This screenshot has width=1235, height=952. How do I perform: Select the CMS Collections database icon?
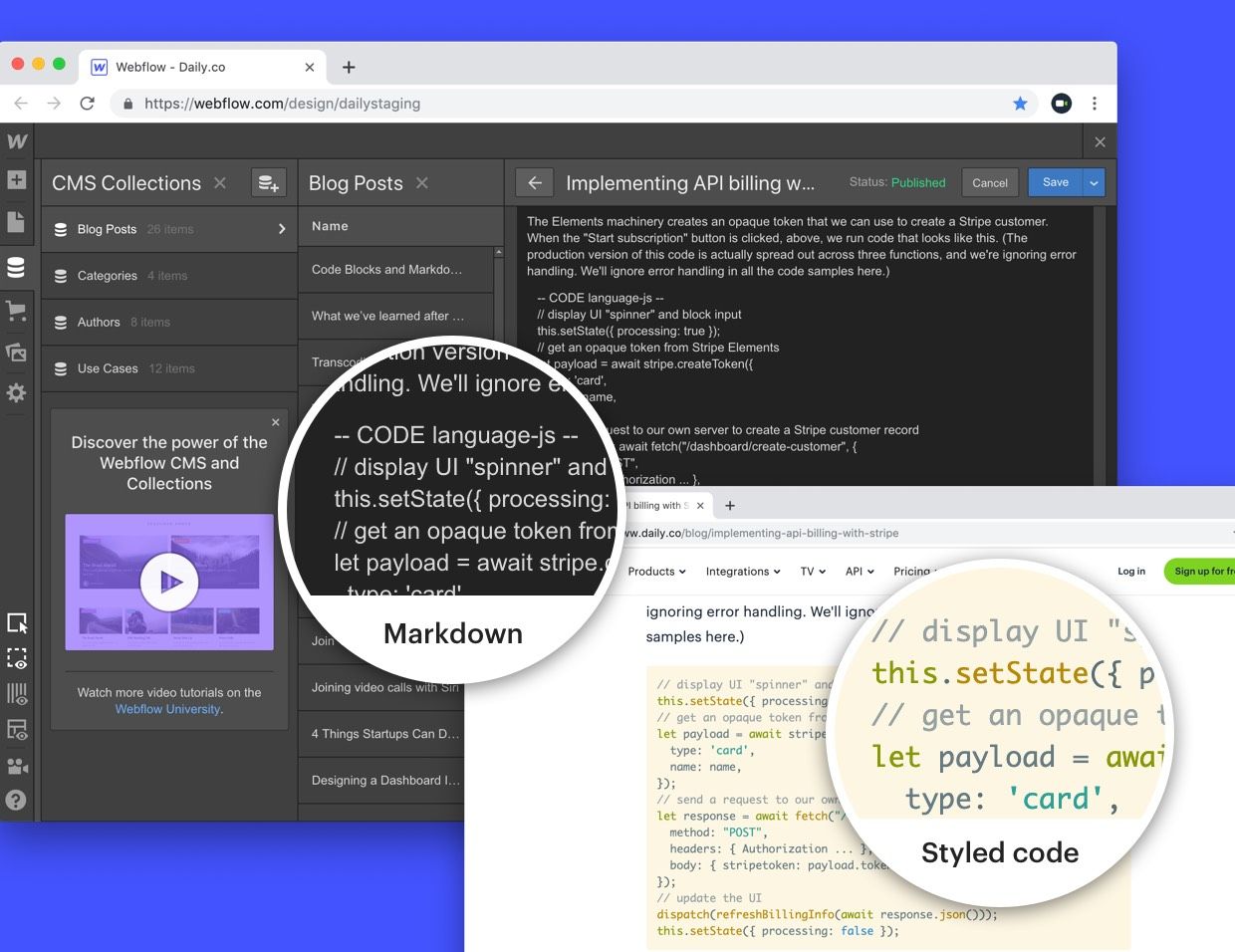tap(16, 267)
